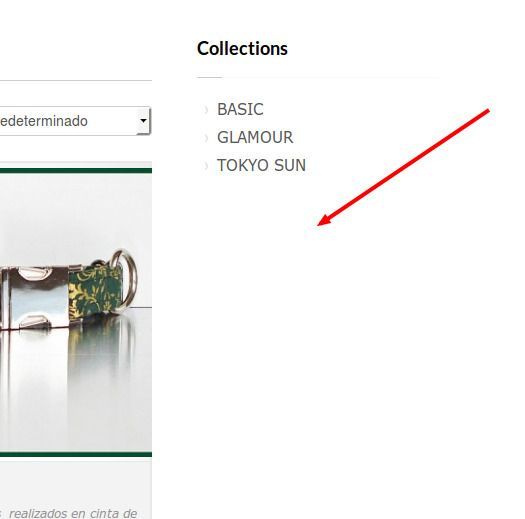Open the green dog collar product photo
Image resolution: width=525 pixels, height=519 pixels.
click(76, 312)
